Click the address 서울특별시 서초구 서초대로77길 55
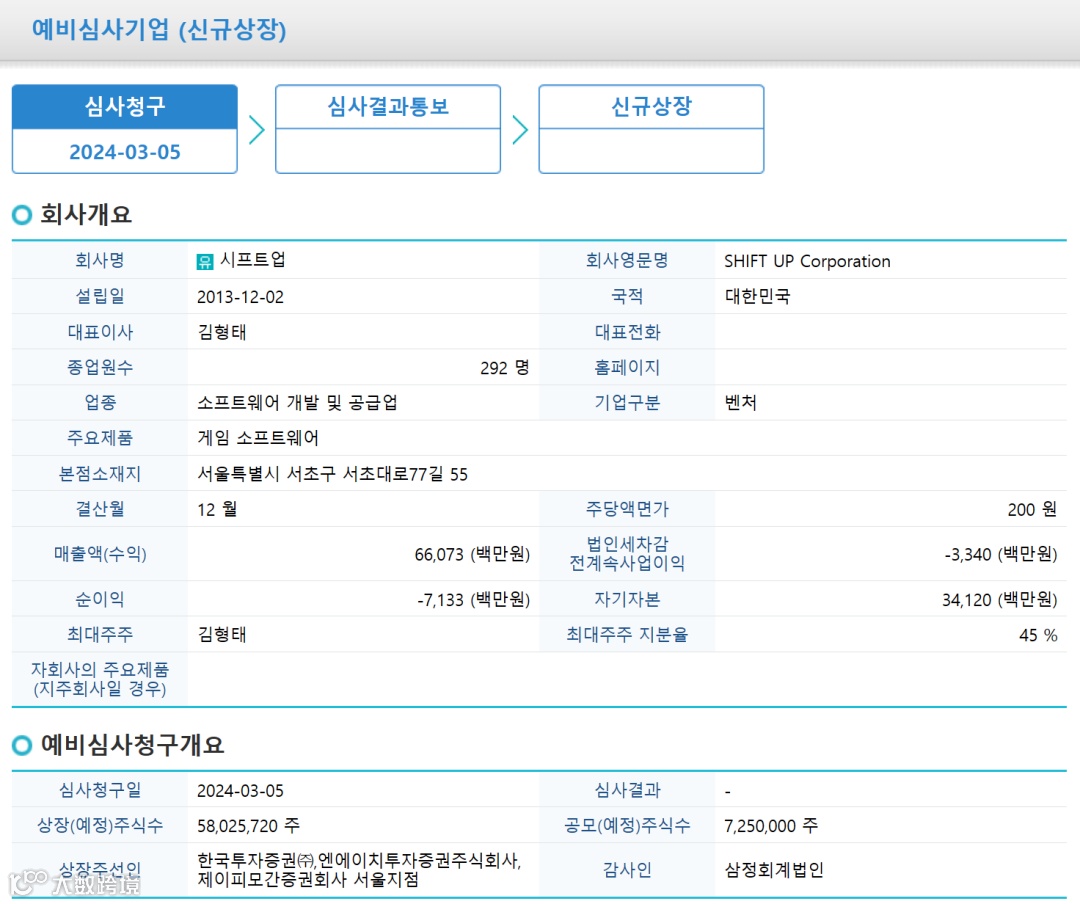The image size is (1080, 904). [x=333, y=474]
